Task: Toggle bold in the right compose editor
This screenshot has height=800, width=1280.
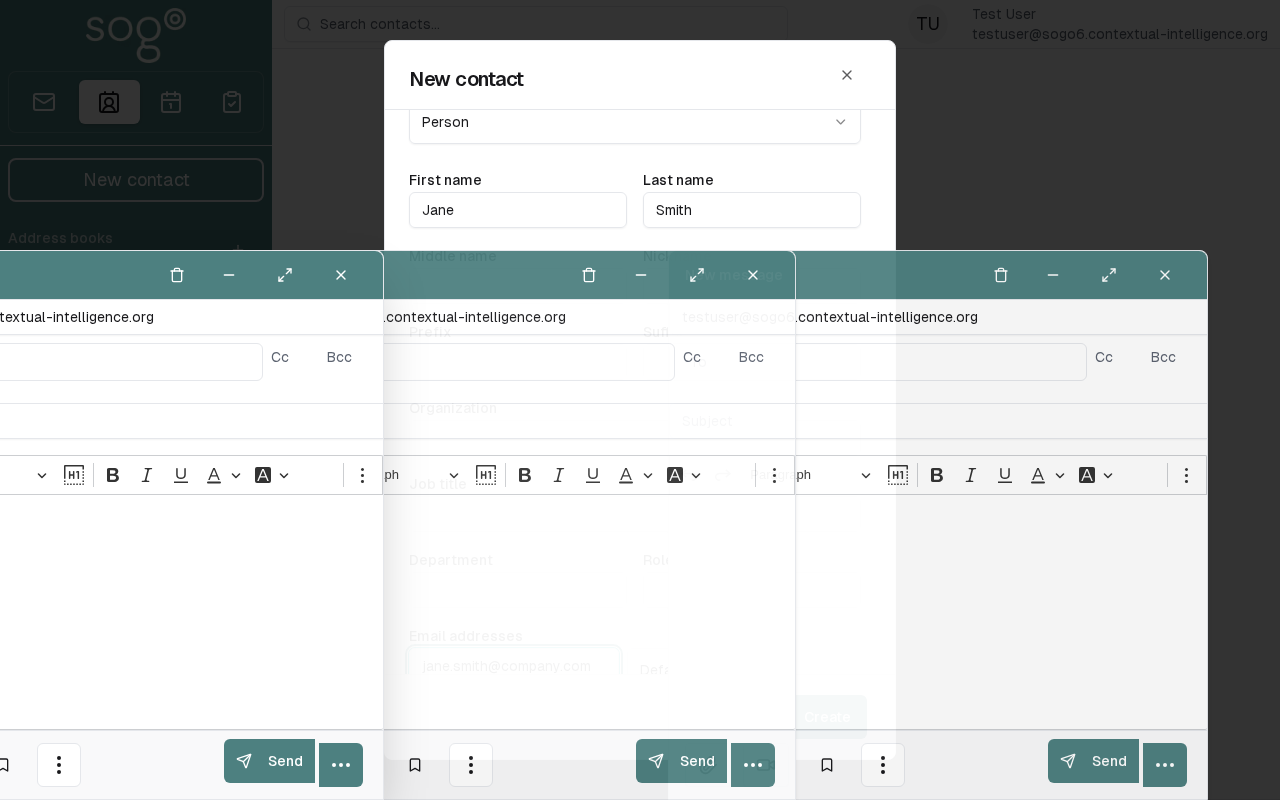Action: [937, 475]
